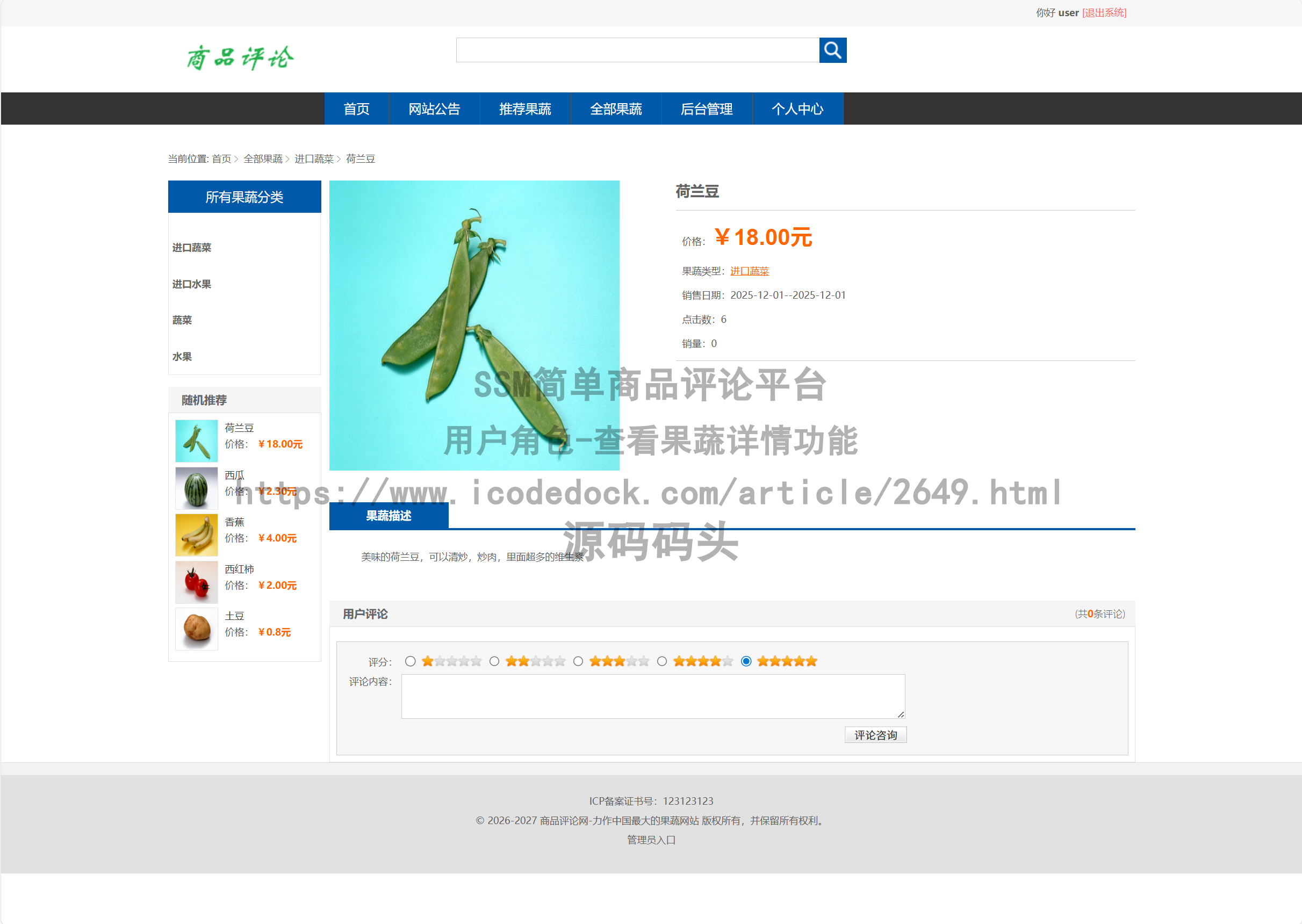
Task: Open the 西瓜 recommended product thumbnail
Action: pyautogui.click(x=196, y=488)
